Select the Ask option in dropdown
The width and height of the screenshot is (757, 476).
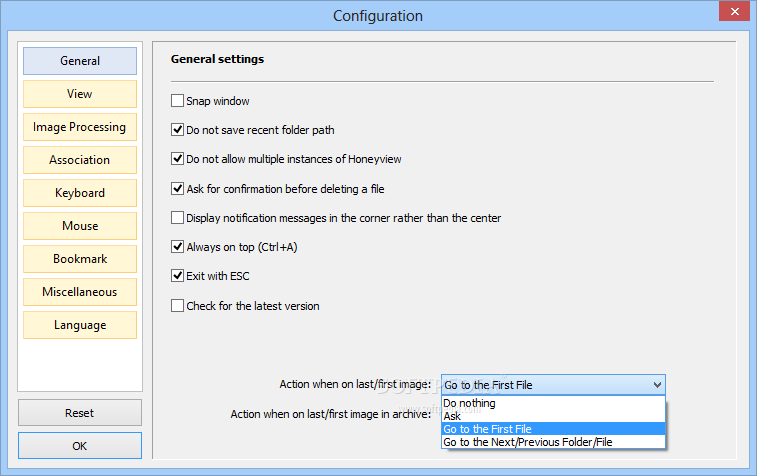[553, 416]
